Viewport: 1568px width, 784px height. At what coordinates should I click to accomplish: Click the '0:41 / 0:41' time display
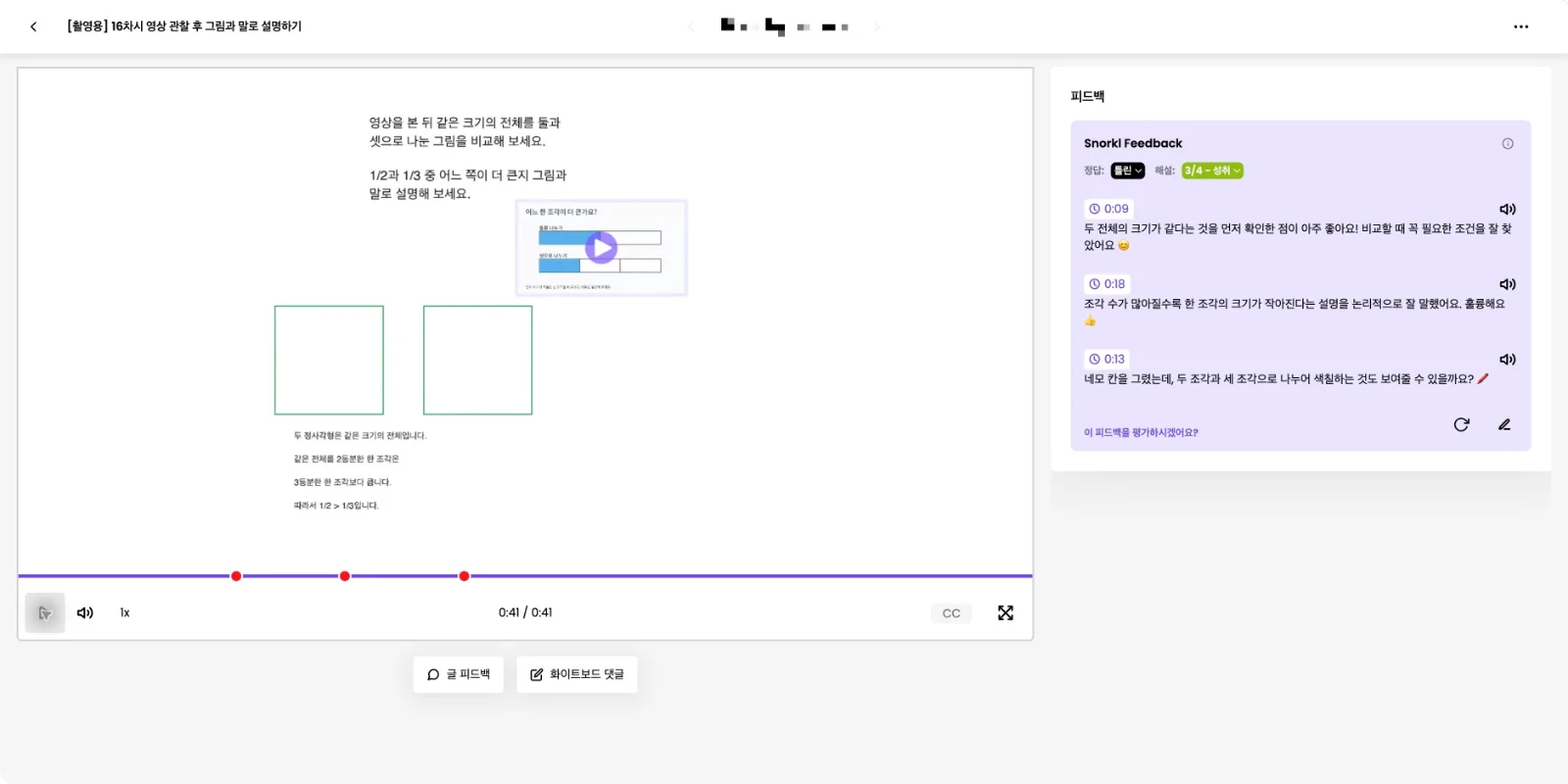pyautogui.click(x=525, y=612)
